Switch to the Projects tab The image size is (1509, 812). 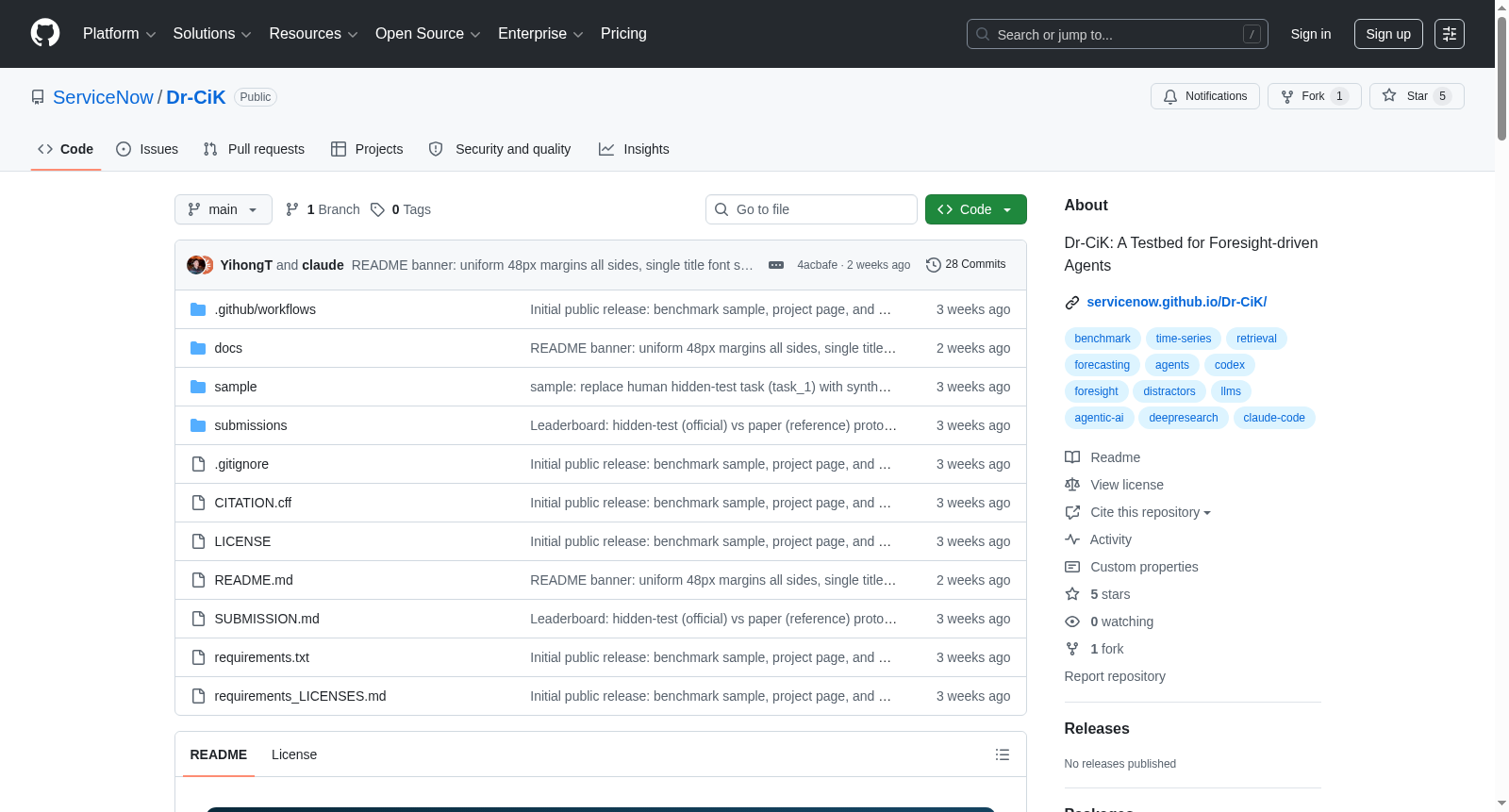click(367, 149)
